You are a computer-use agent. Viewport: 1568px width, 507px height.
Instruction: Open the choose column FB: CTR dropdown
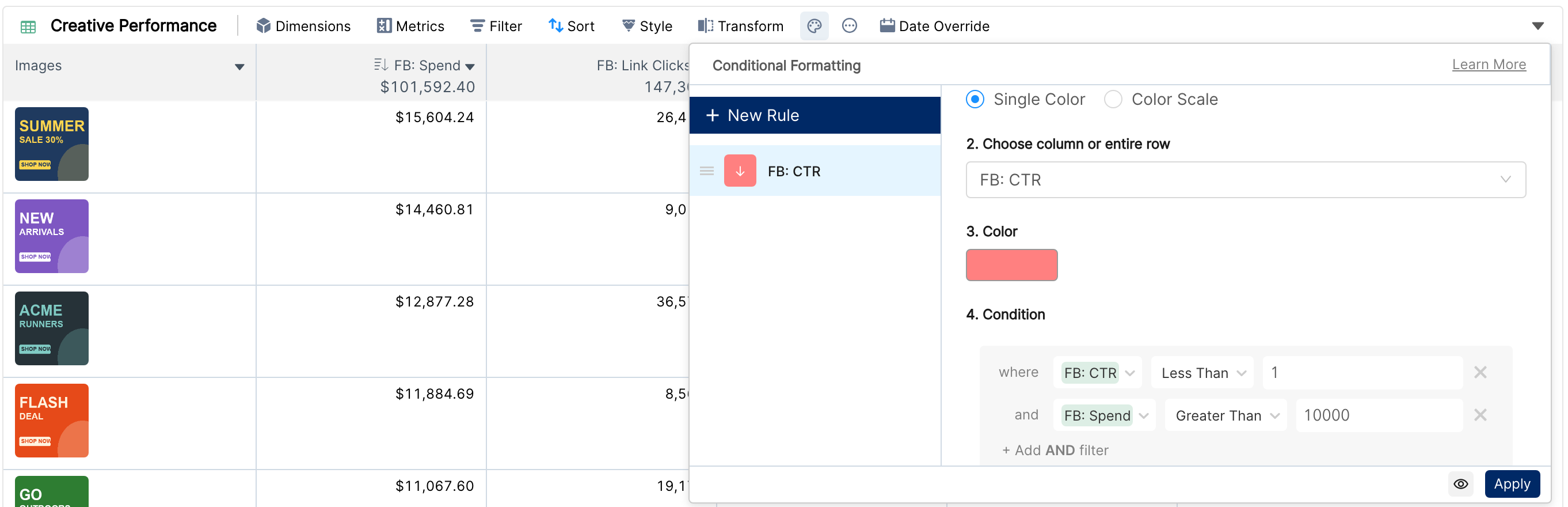[x=1246, y=180]
